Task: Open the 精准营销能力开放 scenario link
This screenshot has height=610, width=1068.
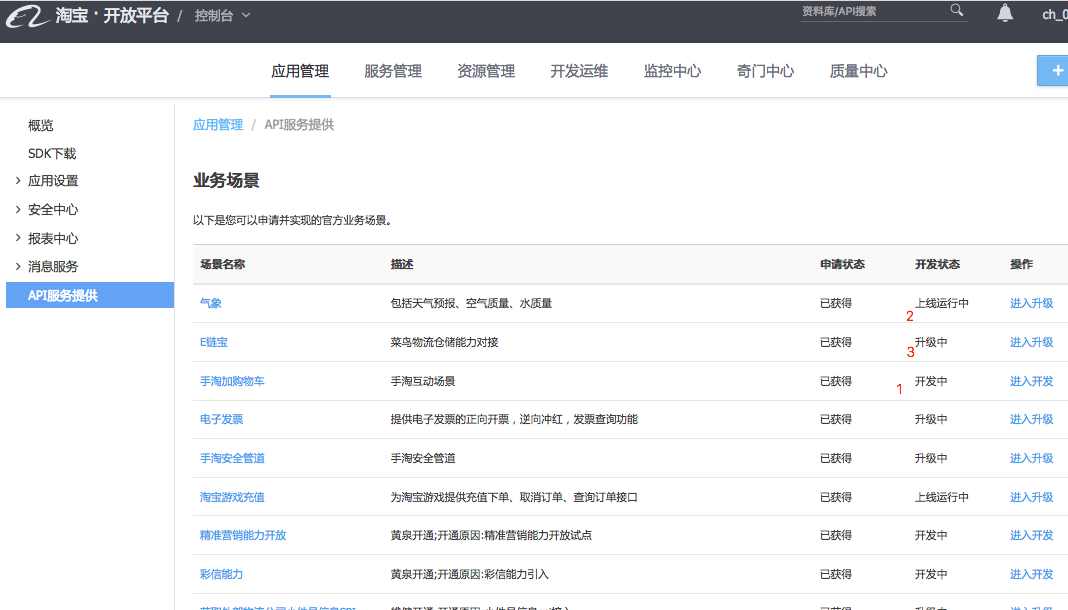Action: [242, 535]
